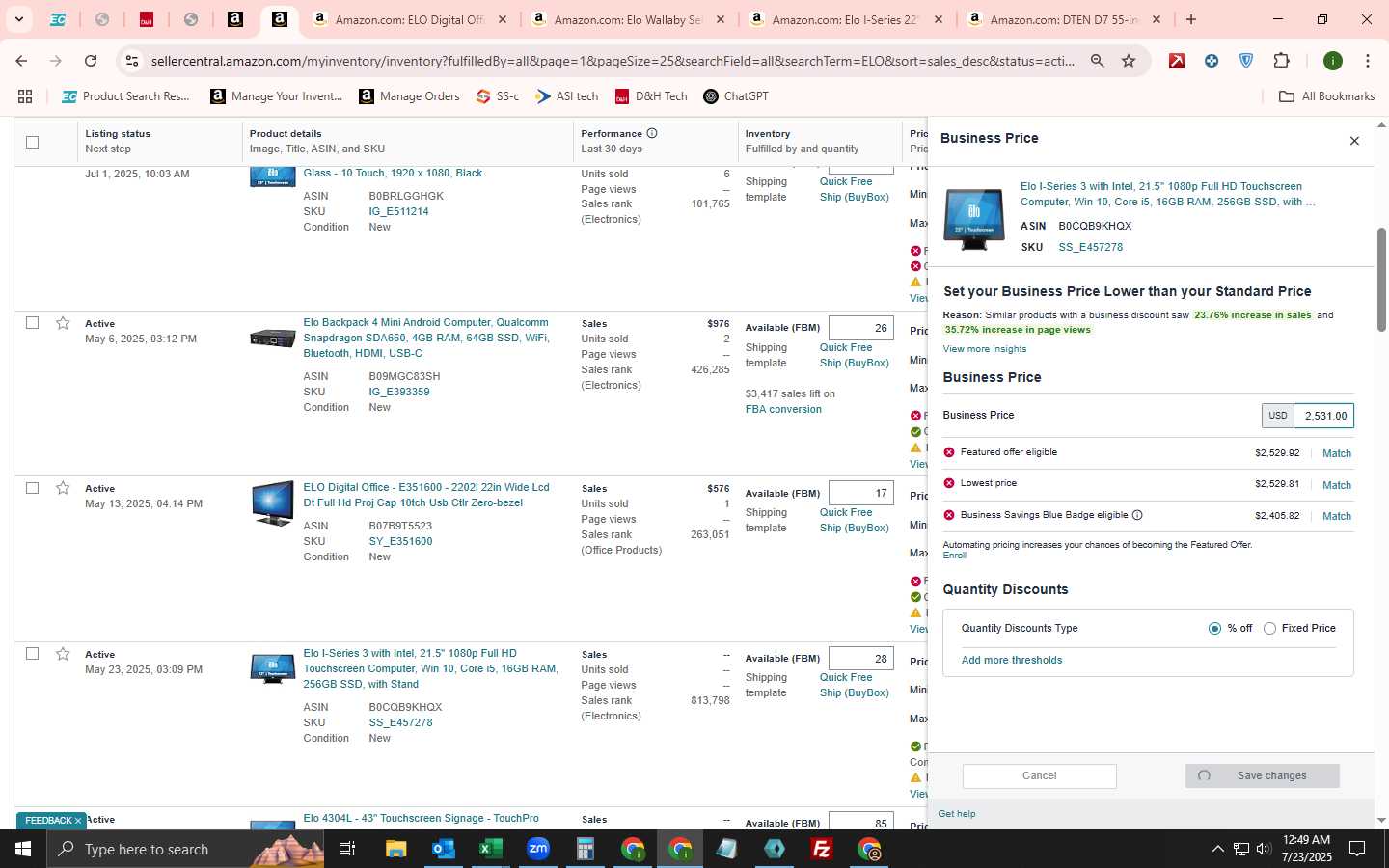Screen dimensions: 1389x868
Task: Cancel the Business Price changes
Action: [1039, 775]
